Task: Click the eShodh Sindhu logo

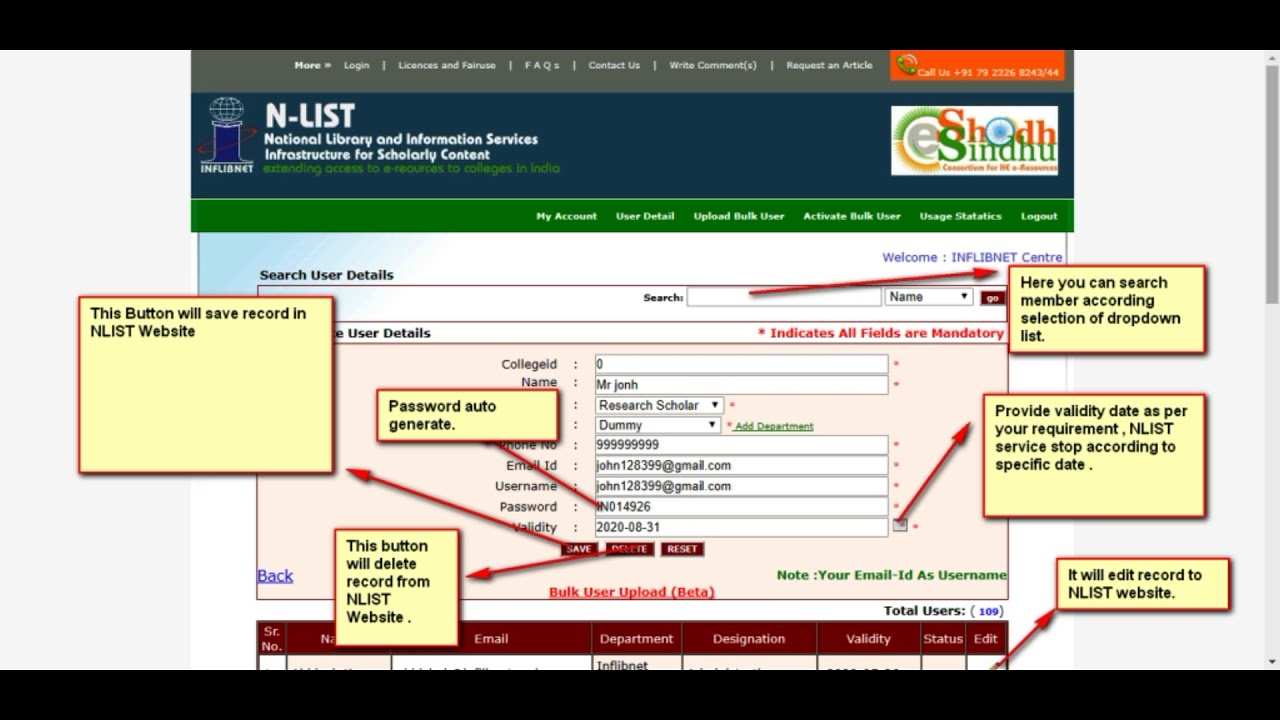Action: [x=974, y=140]
